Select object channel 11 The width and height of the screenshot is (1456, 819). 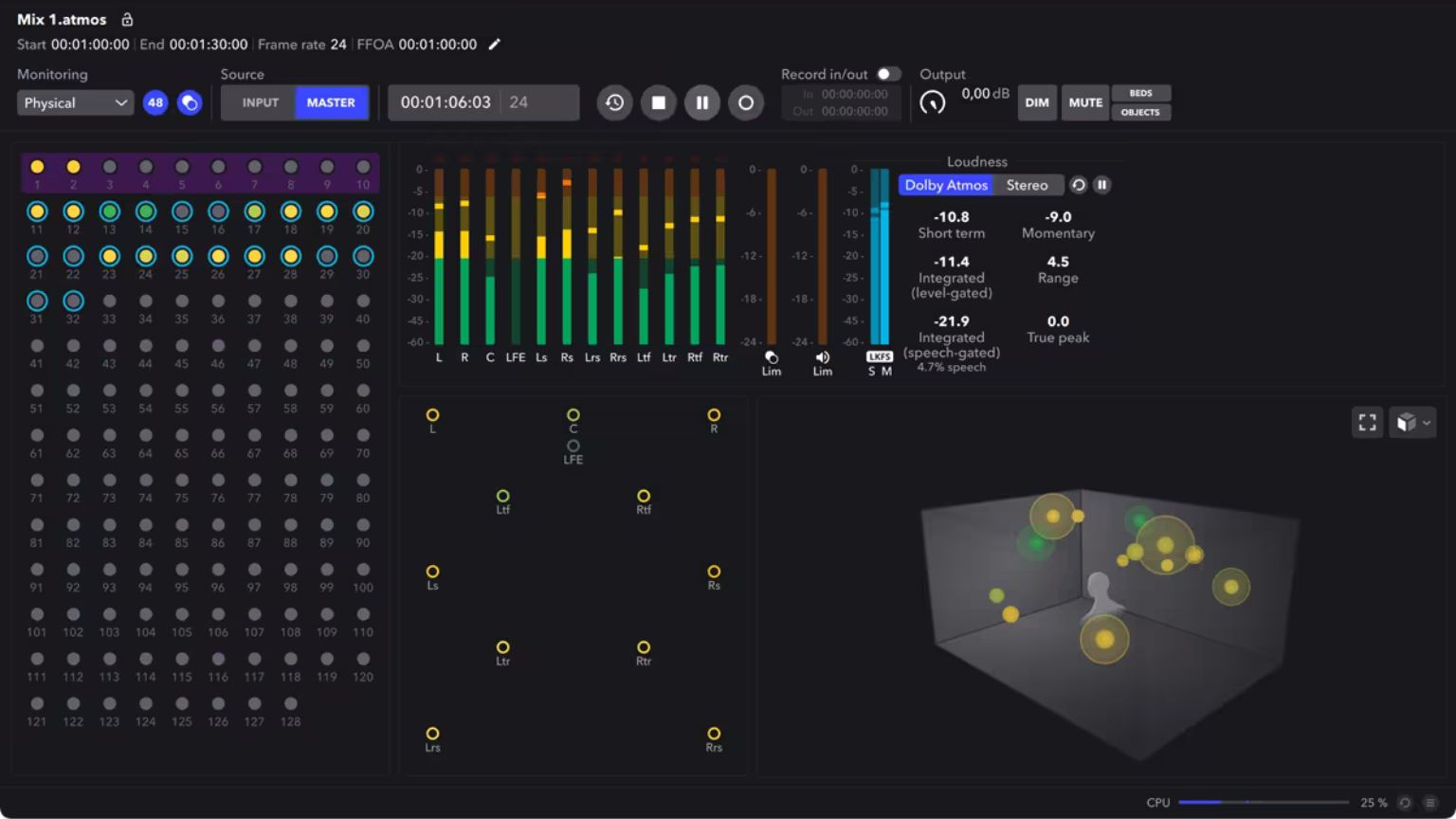[37, 211]
